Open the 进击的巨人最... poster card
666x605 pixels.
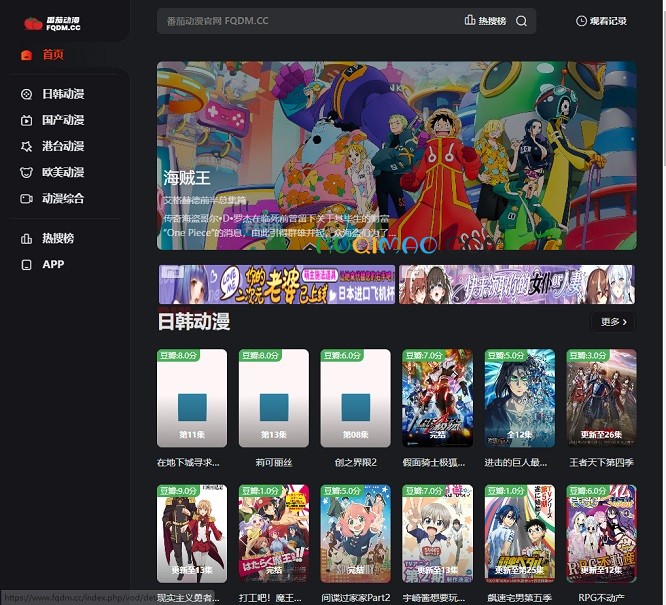[519, 398]
